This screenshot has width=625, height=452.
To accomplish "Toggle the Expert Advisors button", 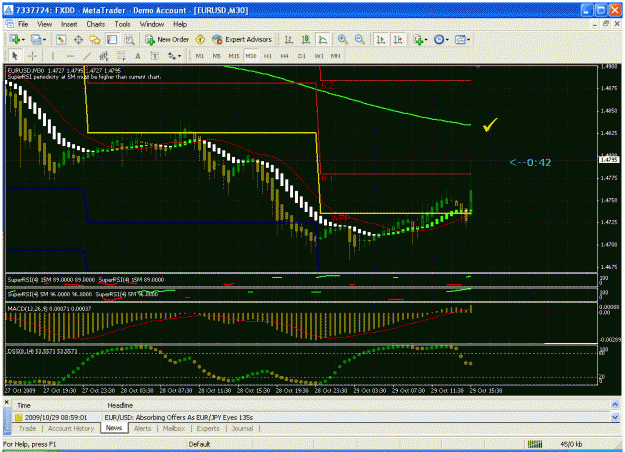I will (242, 39).
